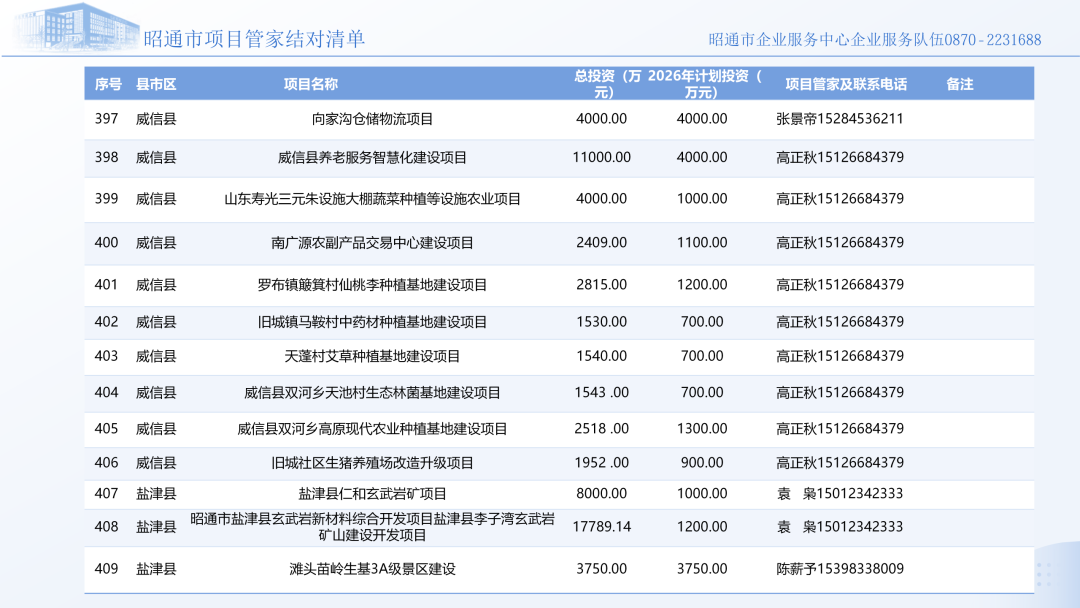The image size is (1080, 608).
Task: Click project 罗布镇簸箕村仙桃李种植基地建设项目
Action: point(372,285)
